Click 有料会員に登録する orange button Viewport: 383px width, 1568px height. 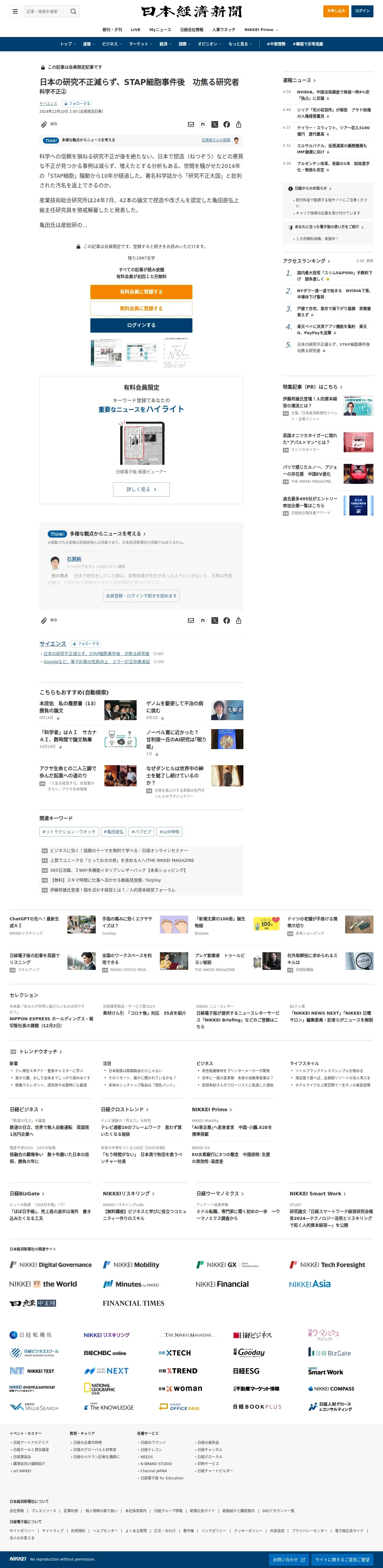141,292
